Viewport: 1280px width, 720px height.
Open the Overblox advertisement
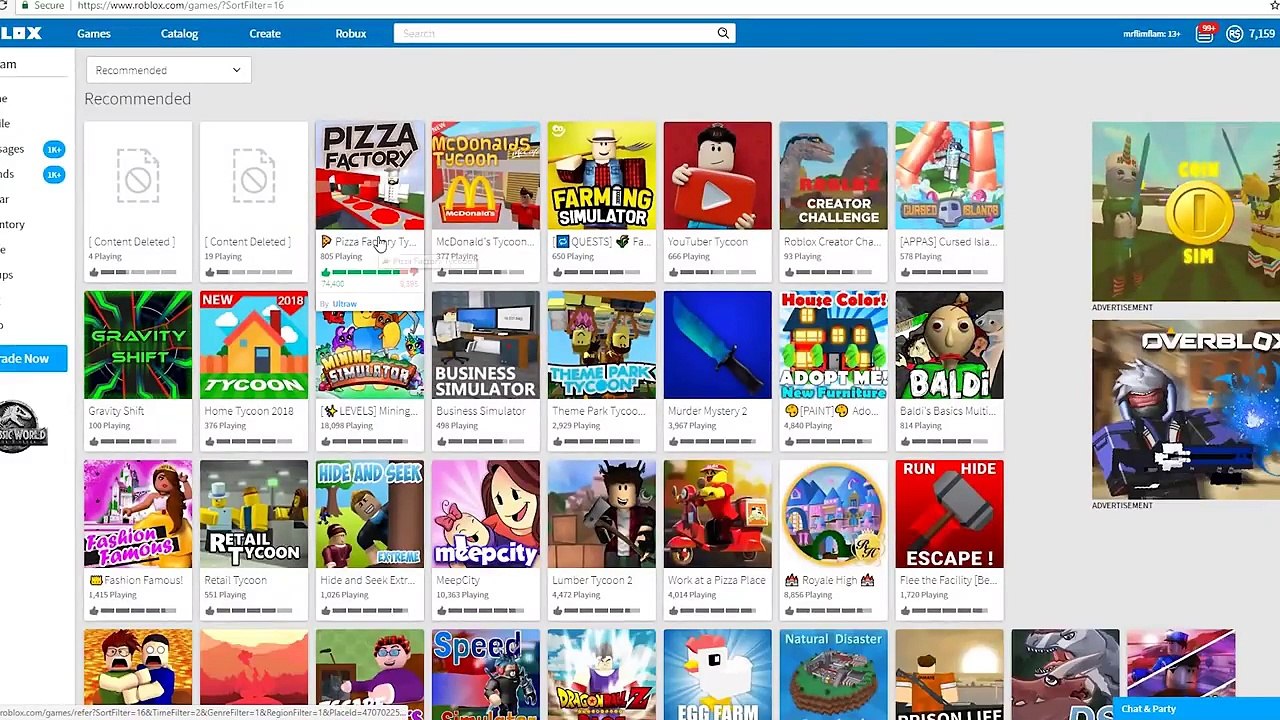coord(1186,409)
